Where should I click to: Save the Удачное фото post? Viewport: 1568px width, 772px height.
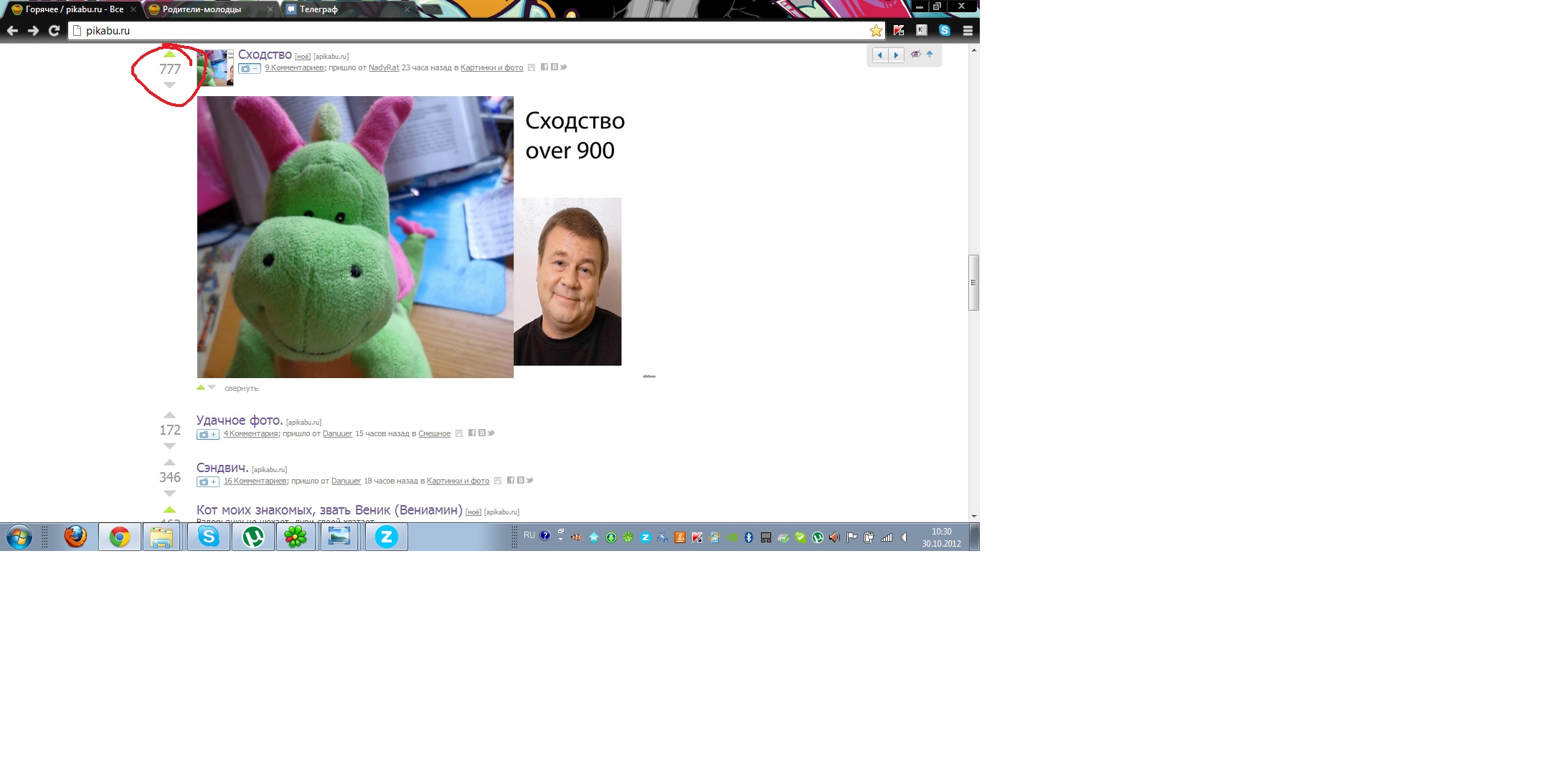(x=459, y=433)
